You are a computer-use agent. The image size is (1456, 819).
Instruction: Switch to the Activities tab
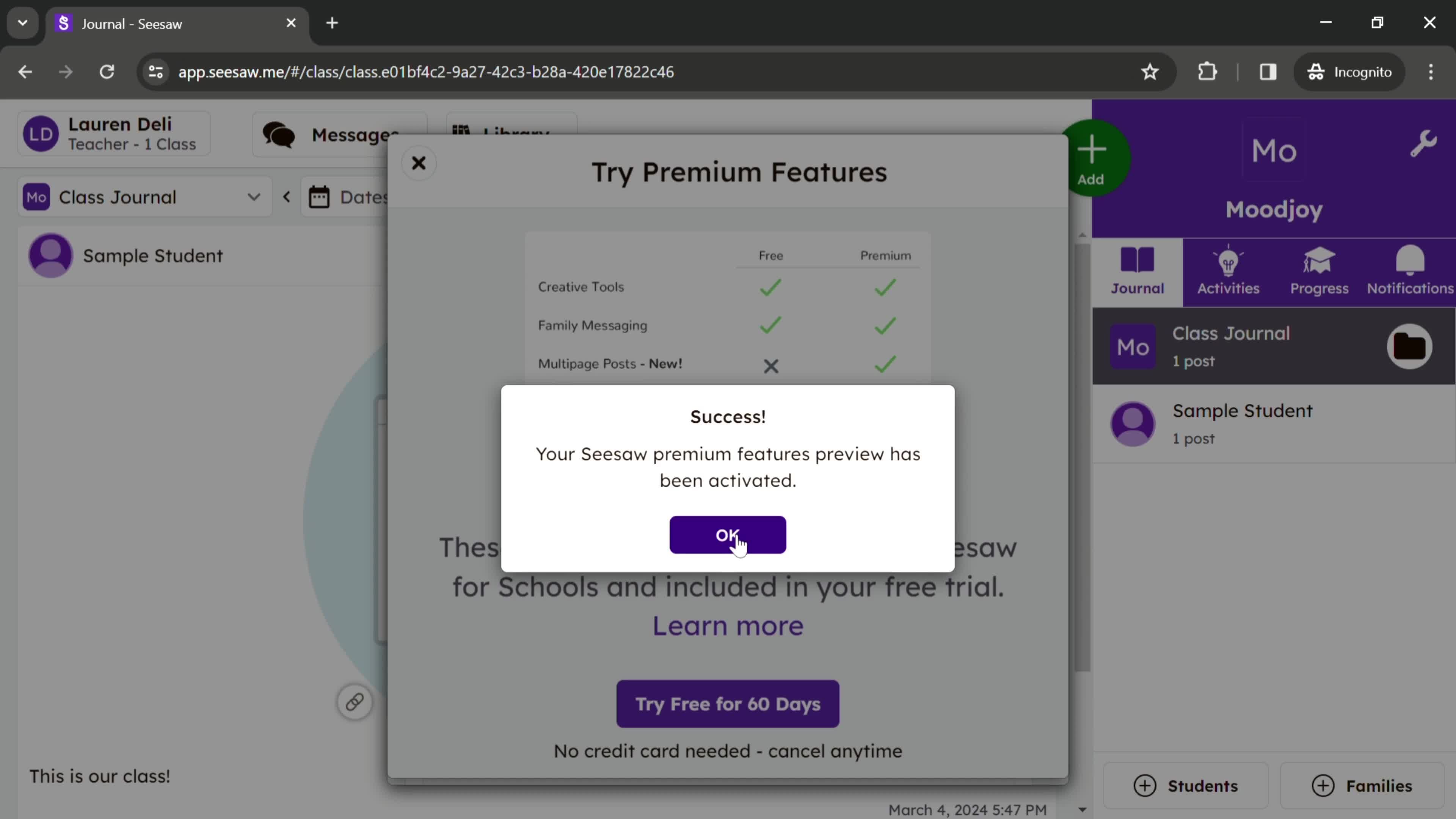[x=1228, y=272]
